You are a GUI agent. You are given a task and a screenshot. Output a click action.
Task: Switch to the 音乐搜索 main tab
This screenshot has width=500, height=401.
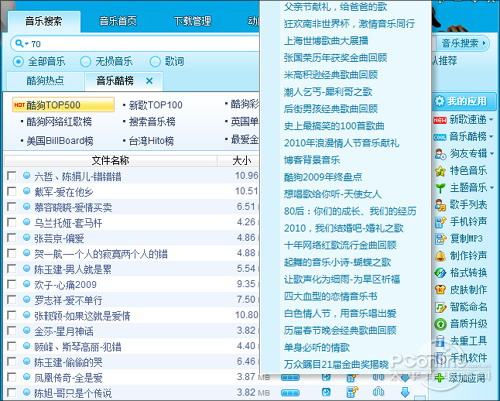(44, 21)
